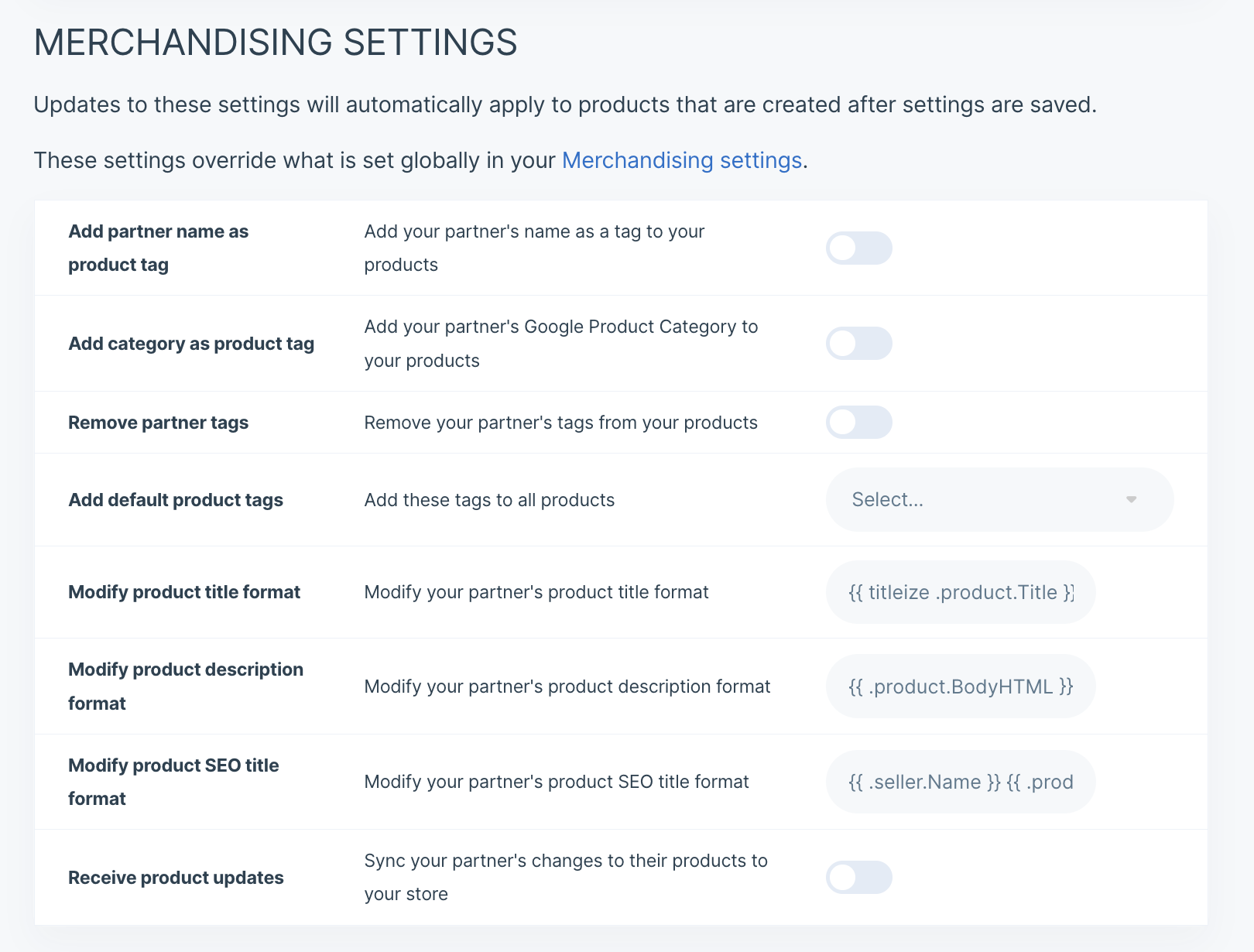Screen dimensions: 1254x952
Task: Open the Merchandising settings link
Action: click(681, 160)
